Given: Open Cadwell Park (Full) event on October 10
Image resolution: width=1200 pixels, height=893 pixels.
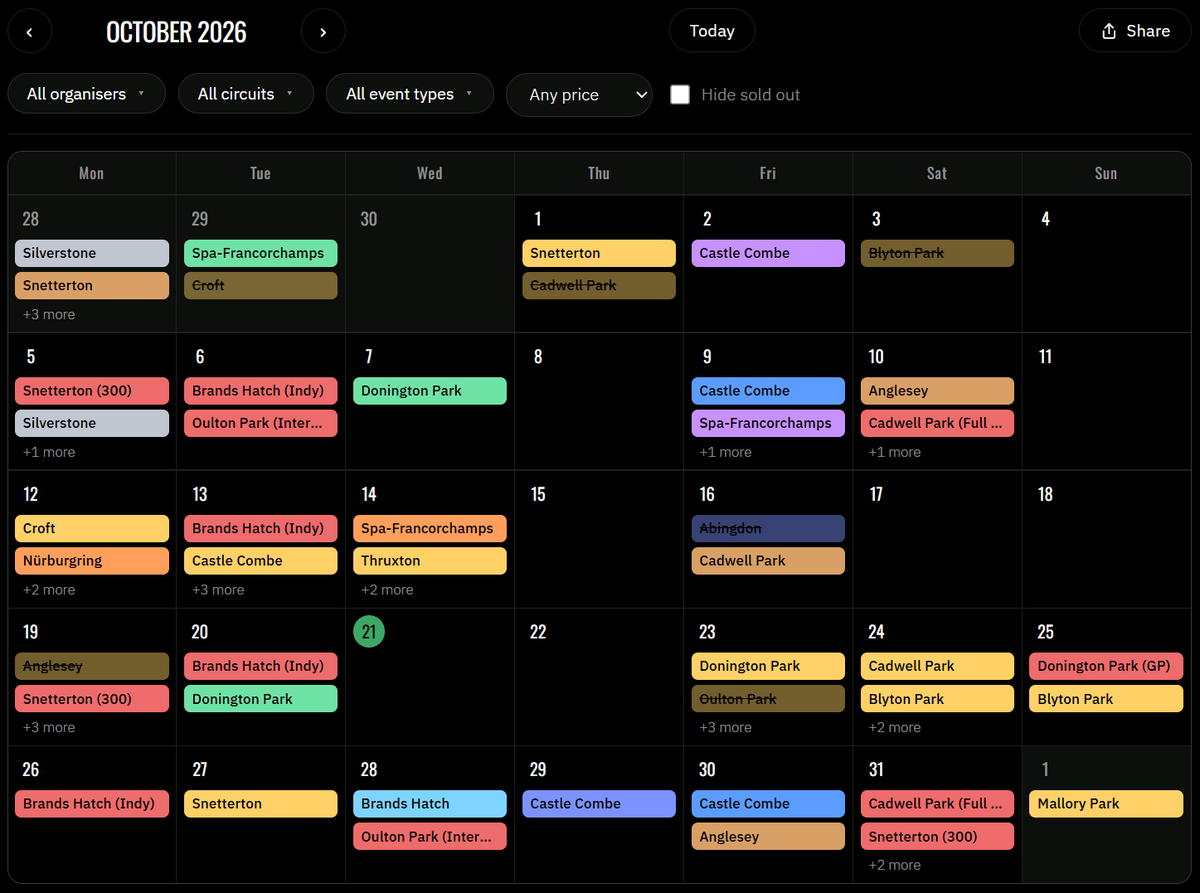Looking at the screenshot, I should pos(937,423).
